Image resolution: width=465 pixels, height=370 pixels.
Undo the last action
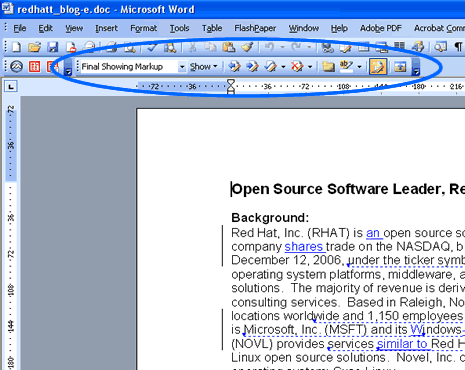click(269, 47)
